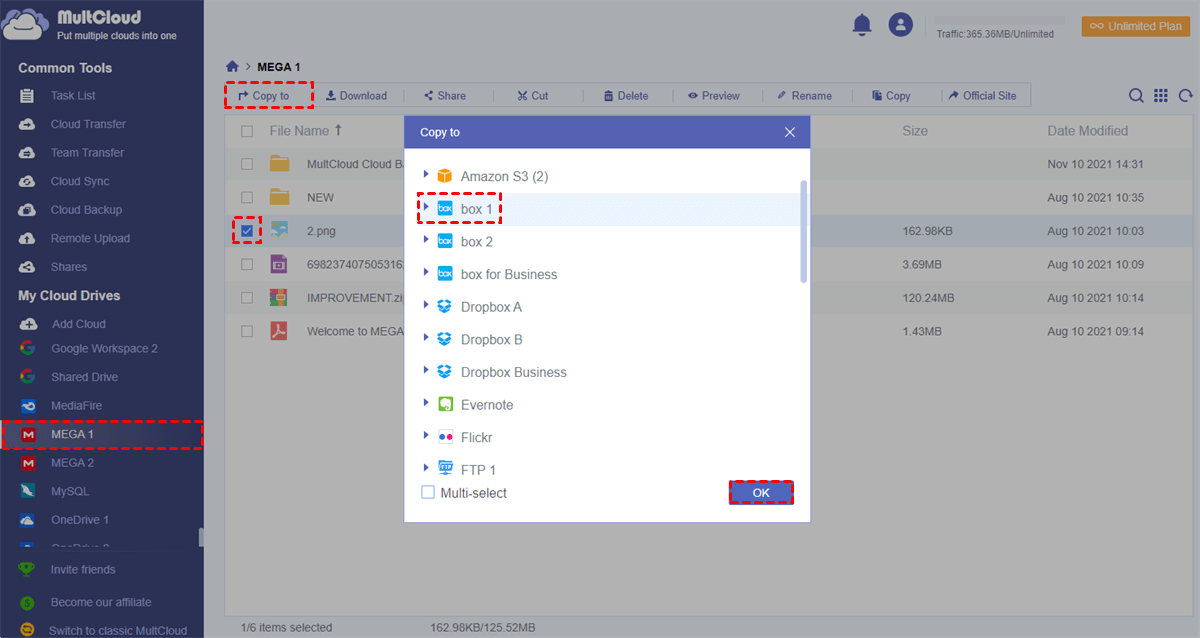
Task: Check the 698237407505316 file checkbox
Action: (x=247, y=264)
